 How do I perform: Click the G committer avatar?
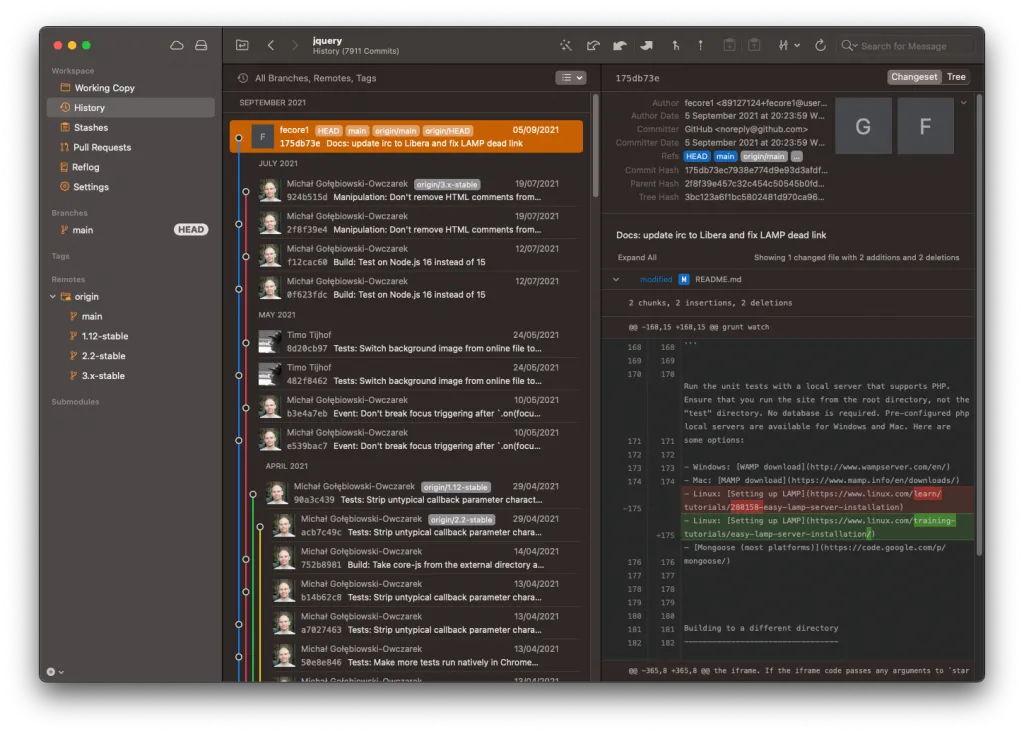click(863, 126)
